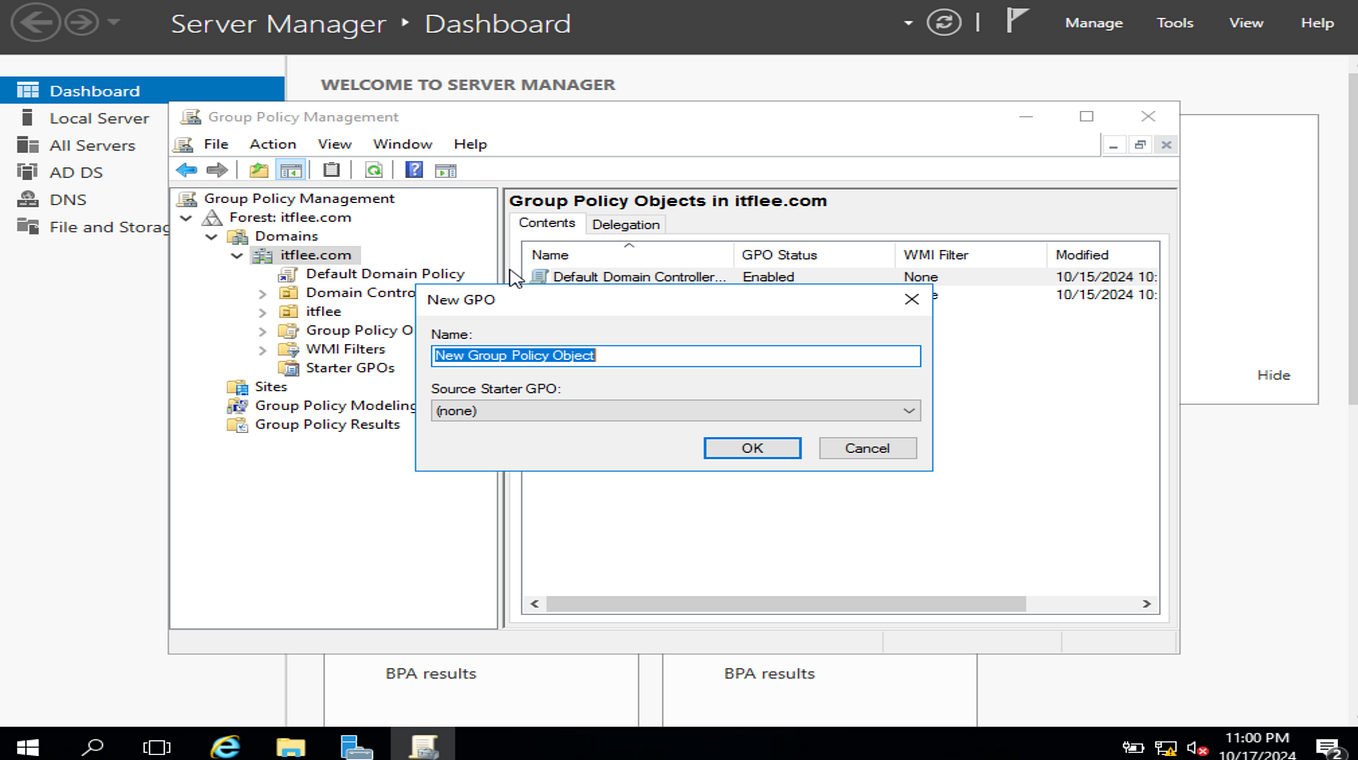Click the Server Manager back navigation arrow

[x=35, y=22]
